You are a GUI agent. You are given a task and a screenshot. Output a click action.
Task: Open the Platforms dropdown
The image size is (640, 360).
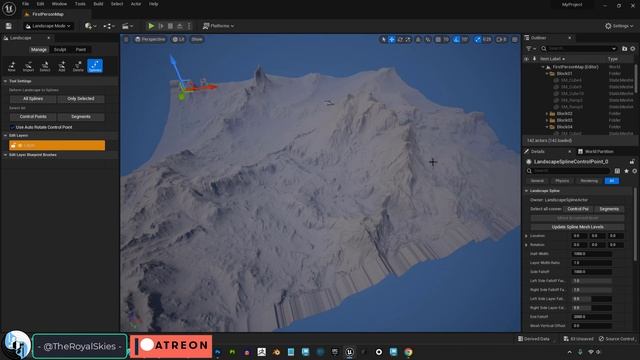[x=218, y=26]
